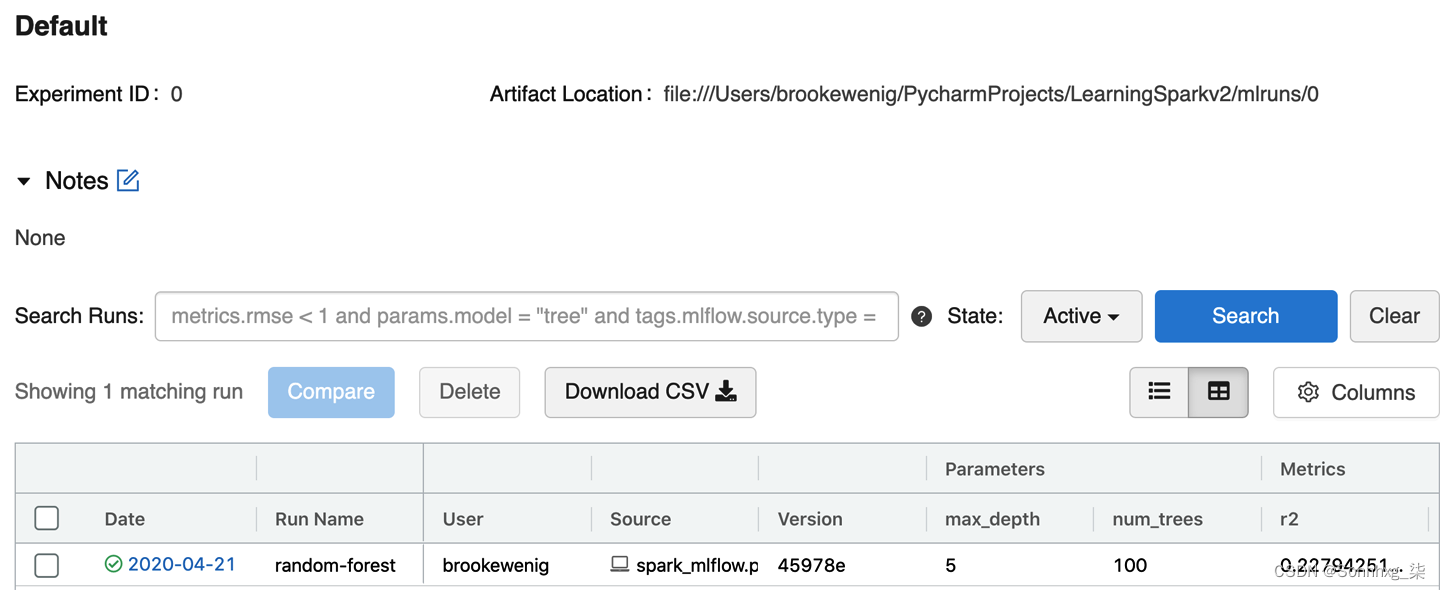Switch to the grid table view icon
The width and height of the screenshot is (1440, 590).
point(1218,392)
